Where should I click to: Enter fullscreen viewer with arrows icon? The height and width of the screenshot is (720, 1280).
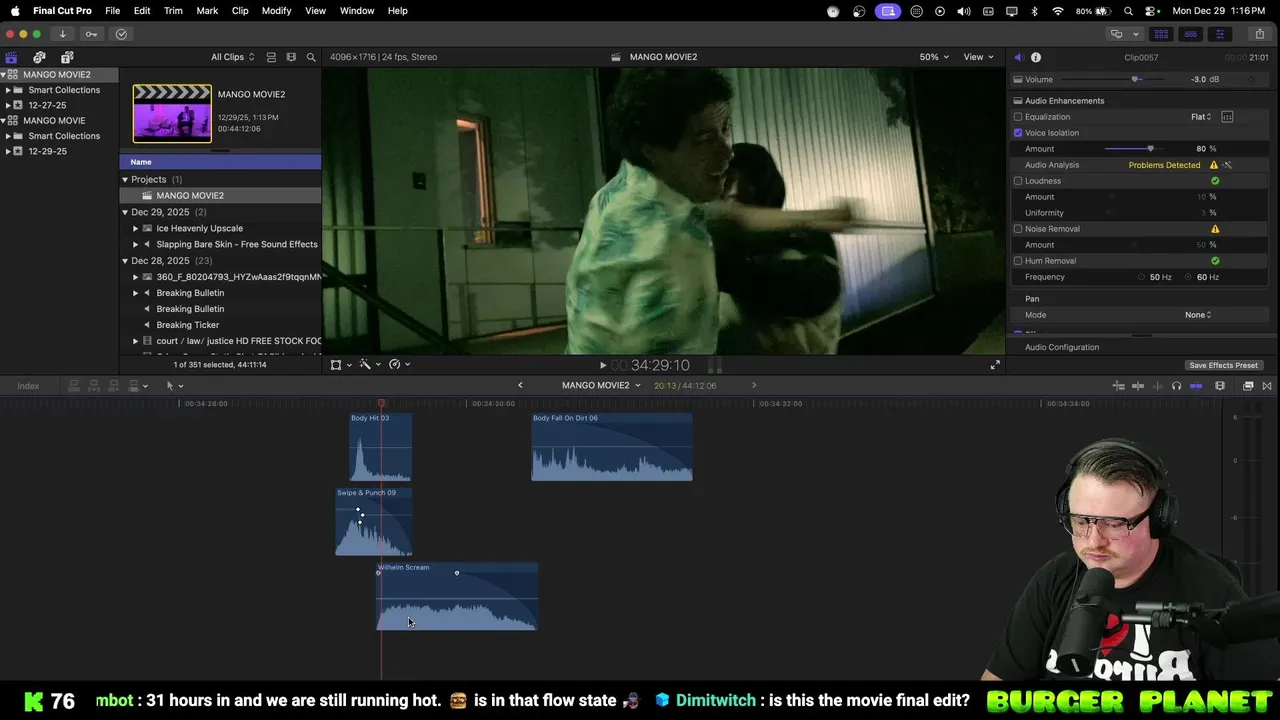995,365
